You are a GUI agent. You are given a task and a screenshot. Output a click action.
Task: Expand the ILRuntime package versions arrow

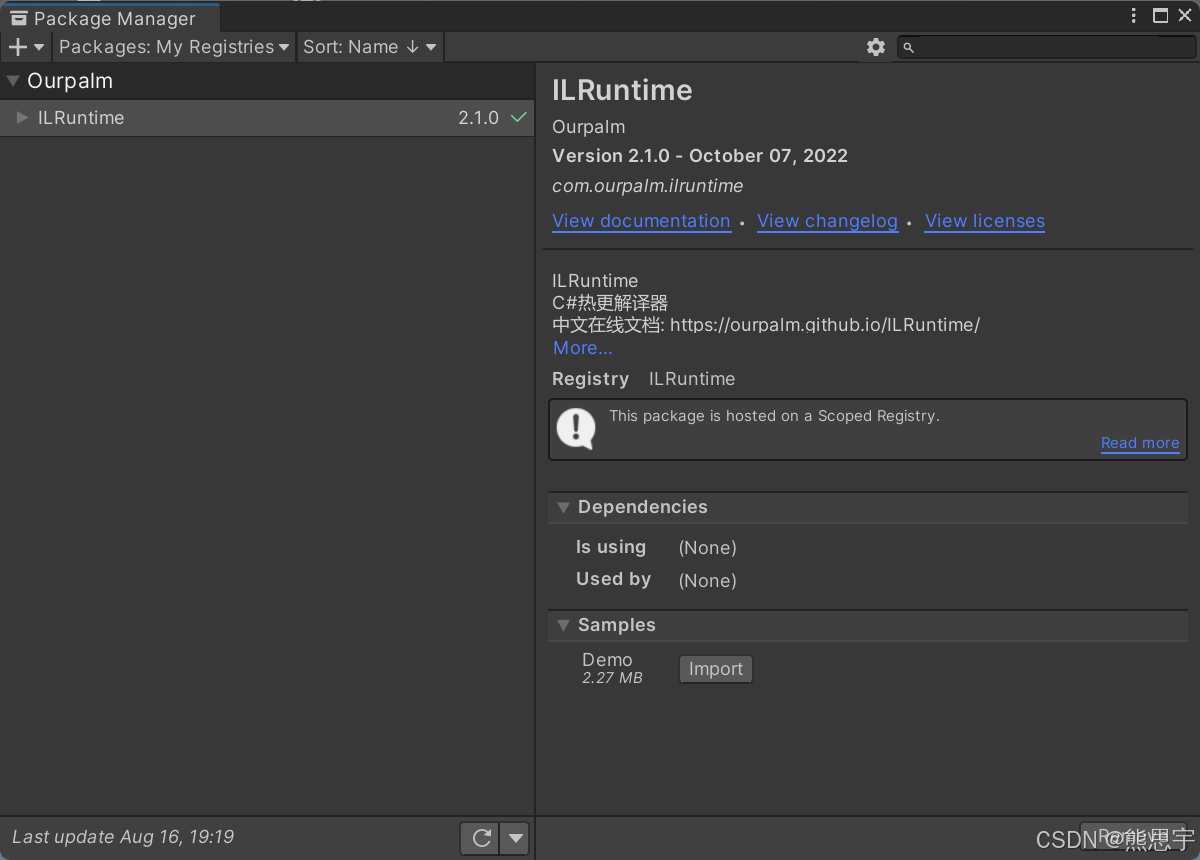pos(22,118)
